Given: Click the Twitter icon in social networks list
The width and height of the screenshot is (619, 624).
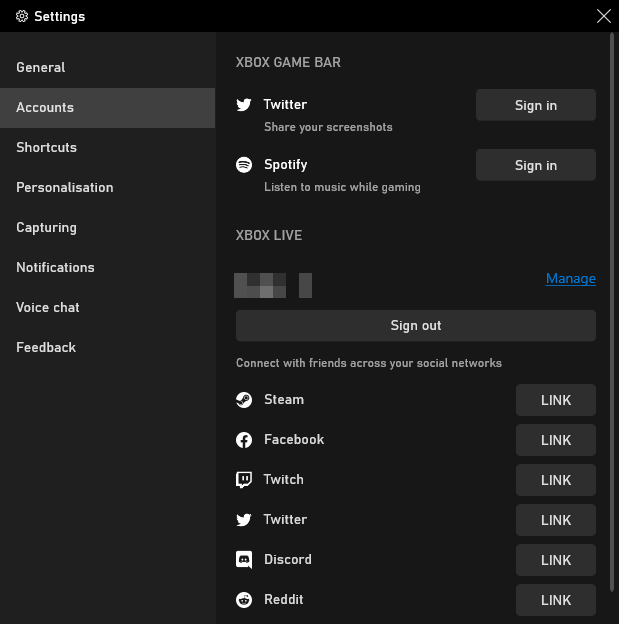Looking at the screenshot, I should click(244, 520).
